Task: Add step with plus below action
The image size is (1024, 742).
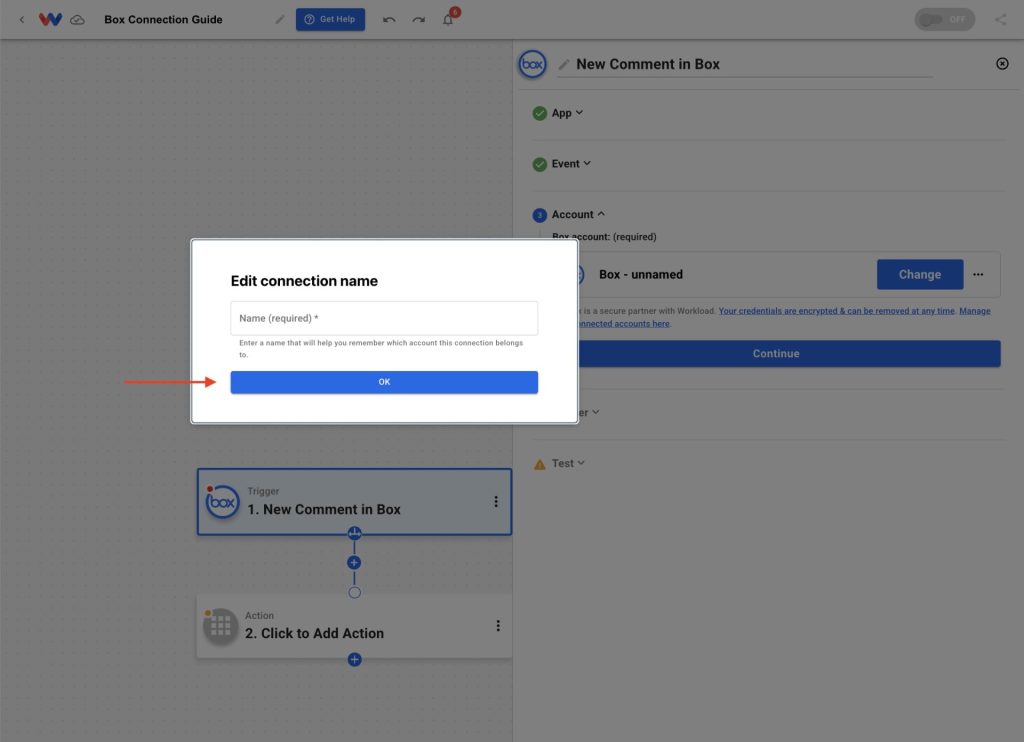Action: (355, 660)
